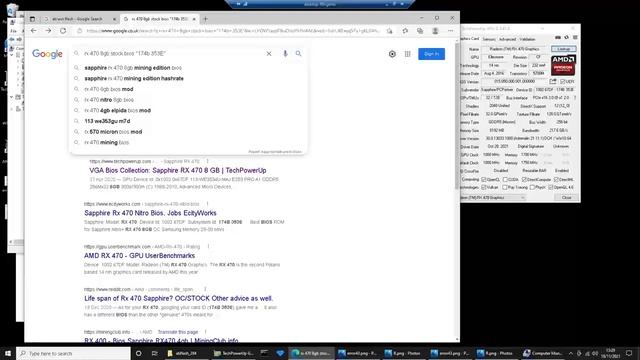Click Translate this page for miningclub result

click(x=178, y=332)
